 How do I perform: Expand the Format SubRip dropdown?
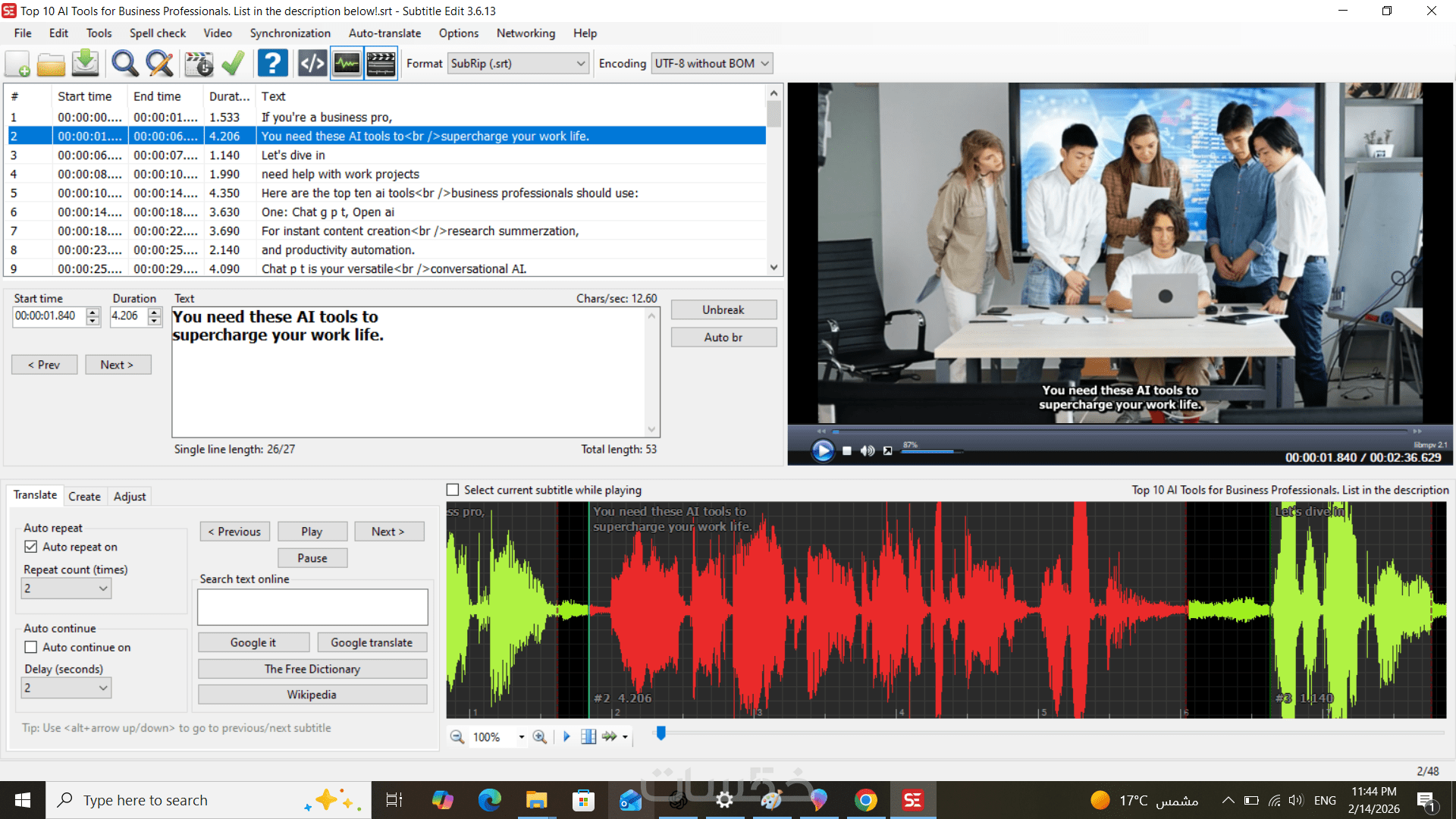click(x=581, y=64)
